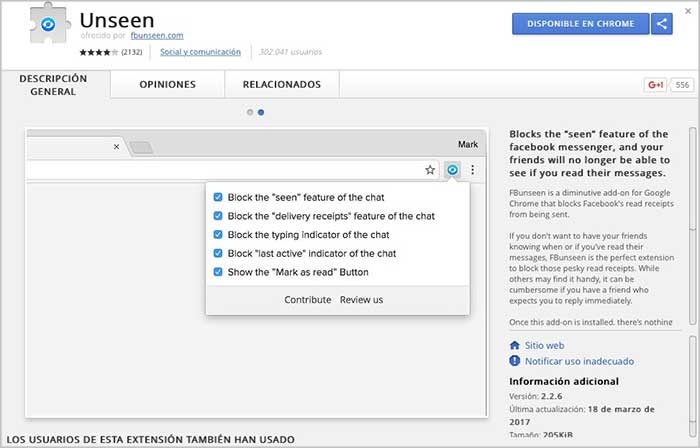This screenshot has width=700, height=448.
Task: Click the (2132) ratings count
Action: (x=132, y=52)
